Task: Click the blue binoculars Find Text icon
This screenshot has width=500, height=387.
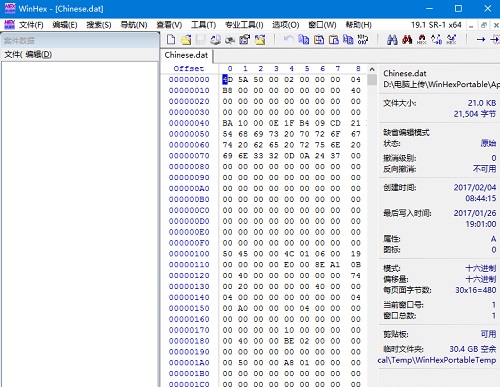Action: point(392,40)
